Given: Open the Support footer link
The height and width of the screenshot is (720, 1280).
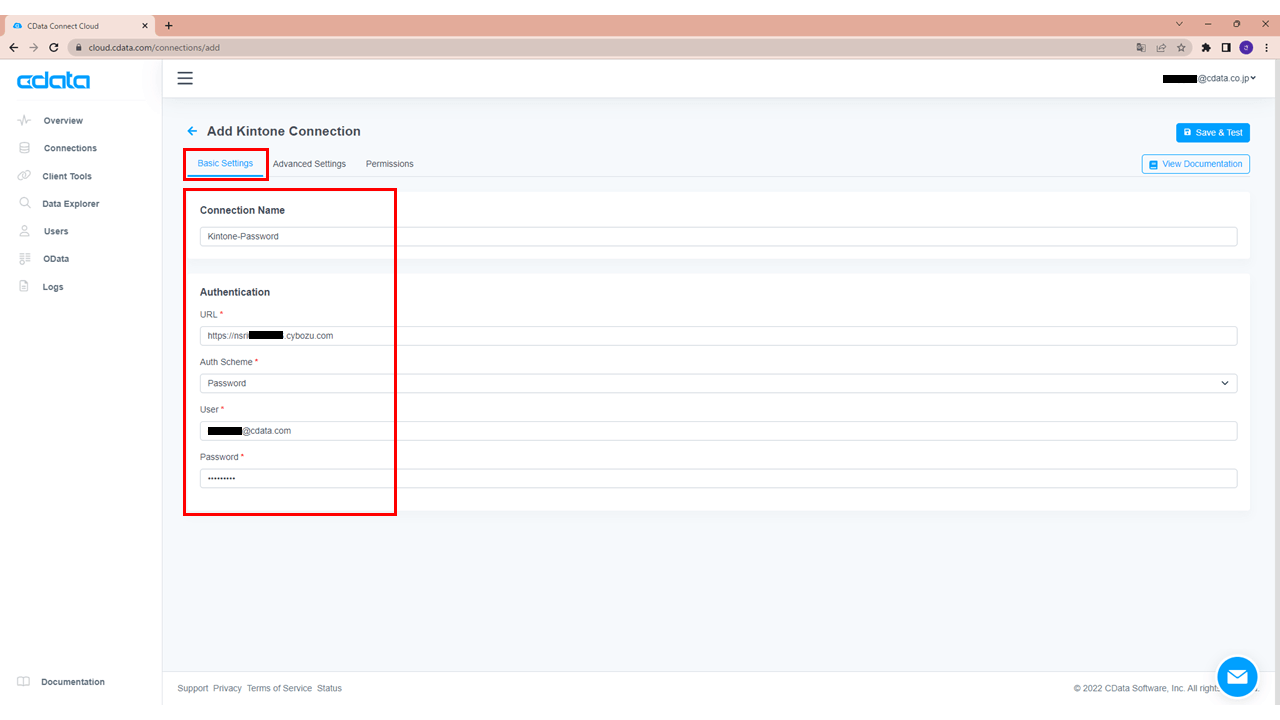Looking at the screenshot, I should coord(193,688).
